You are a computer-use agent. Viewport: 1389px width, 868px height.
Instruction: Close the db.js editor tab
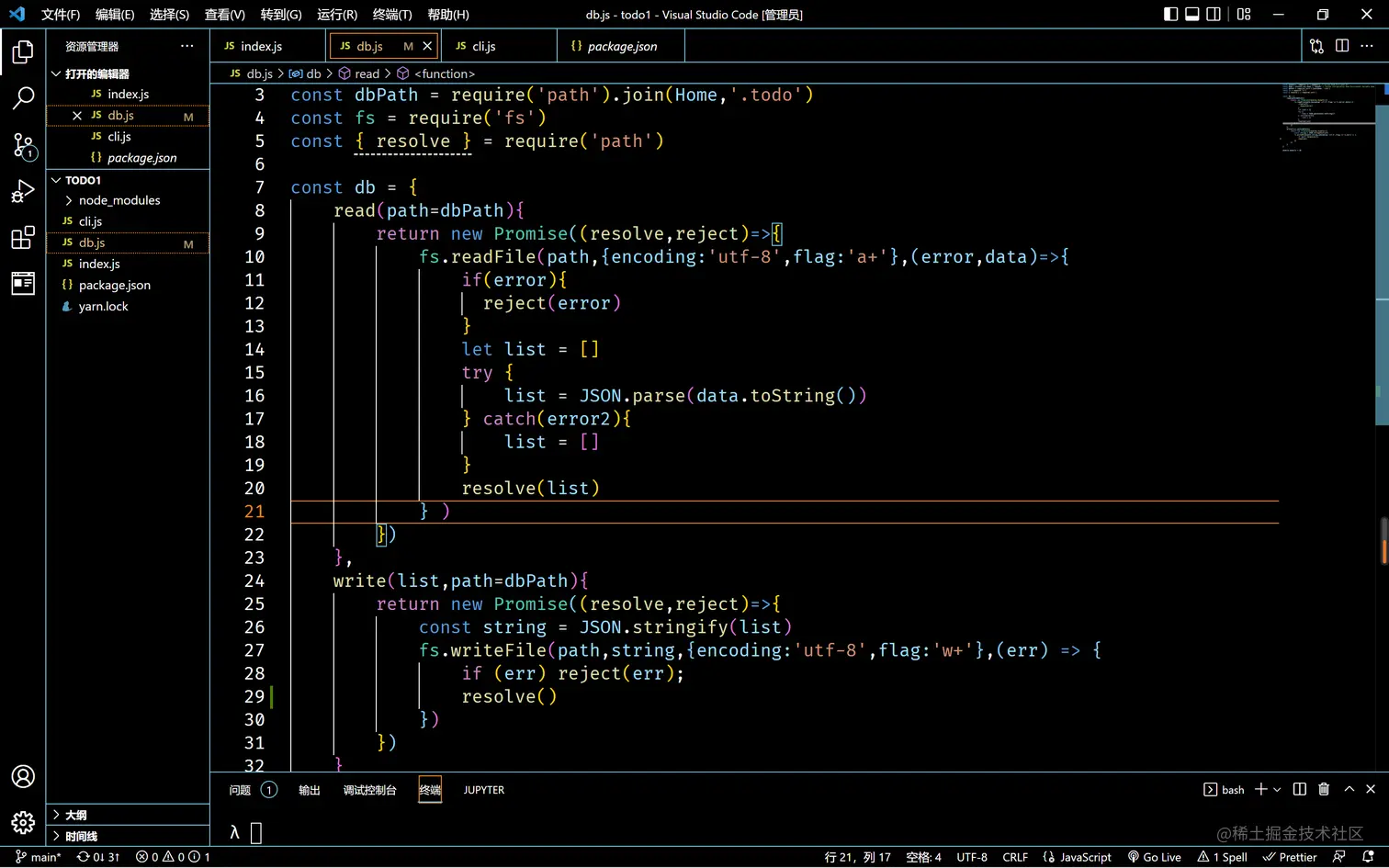pyautogui.click(x=427, y=46)
